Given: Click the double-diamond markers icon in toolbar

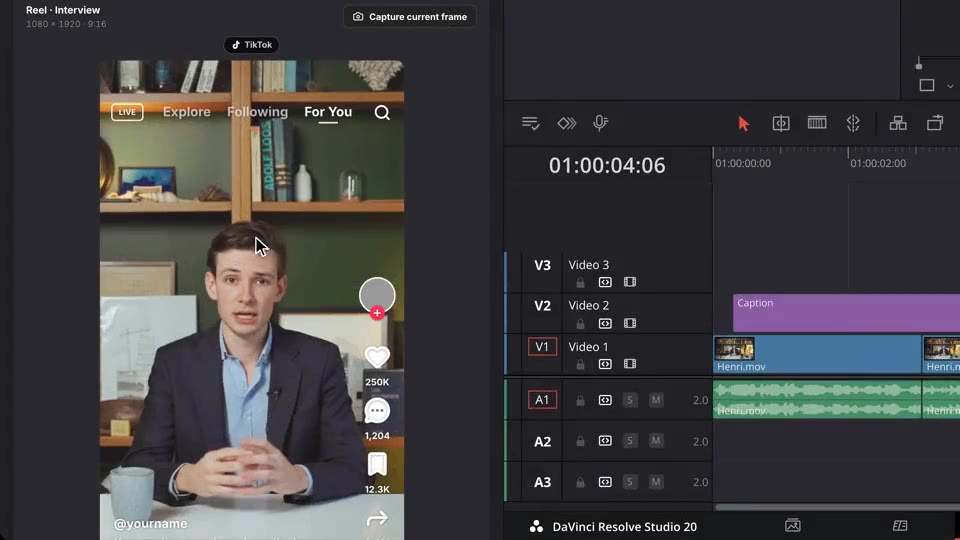Looking at the screenshot, I should pos(567,123).
